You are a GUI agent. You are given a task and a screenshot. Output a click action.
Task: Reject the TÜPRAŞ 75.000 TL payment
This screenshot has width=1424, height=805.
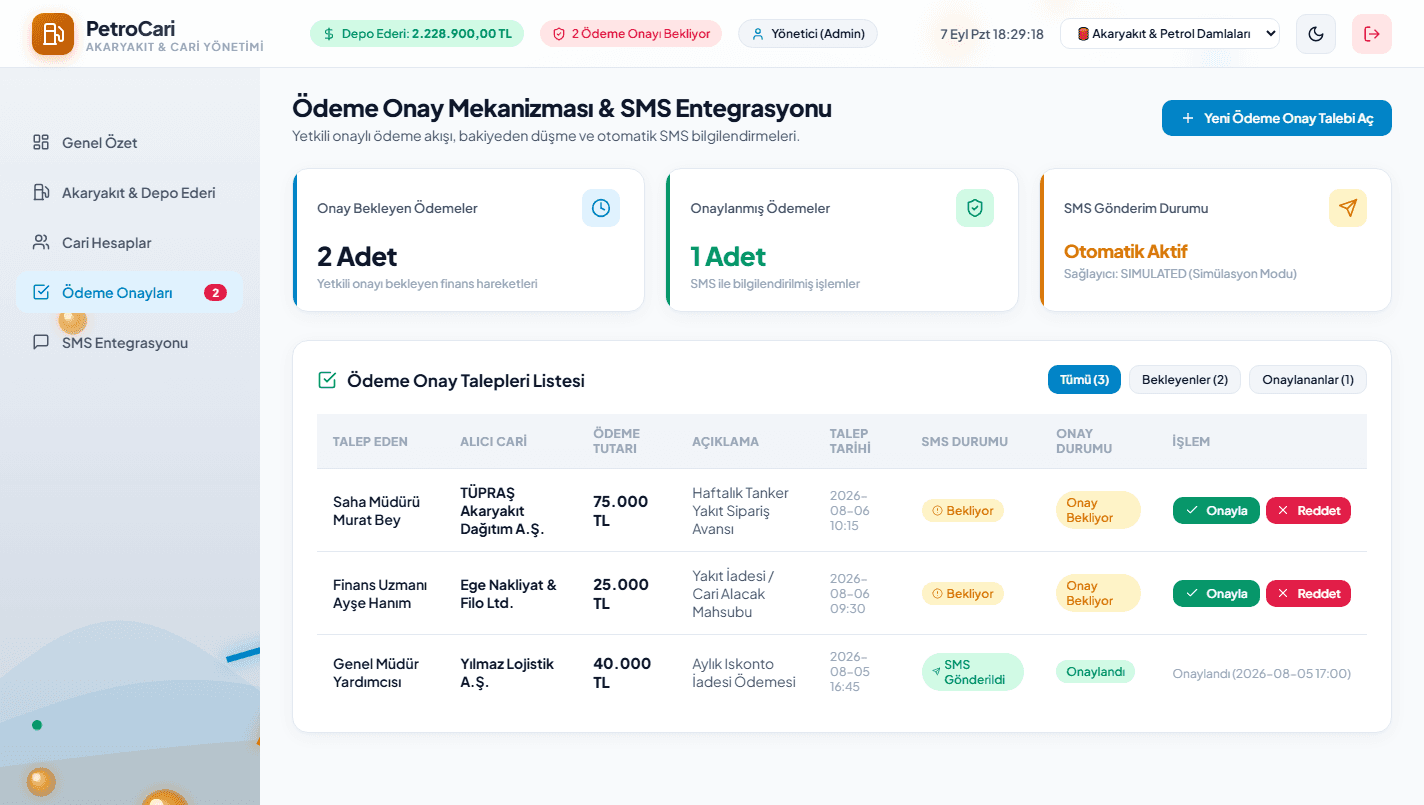(1309, 511)
